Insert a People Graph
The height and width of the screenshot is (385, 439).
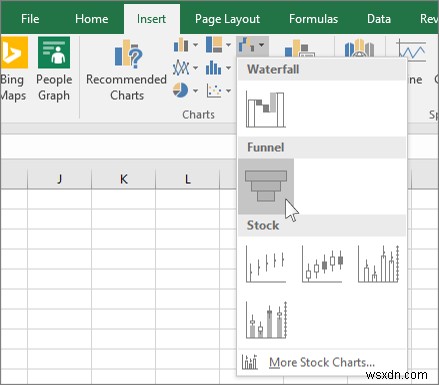(x=54, y=69)
